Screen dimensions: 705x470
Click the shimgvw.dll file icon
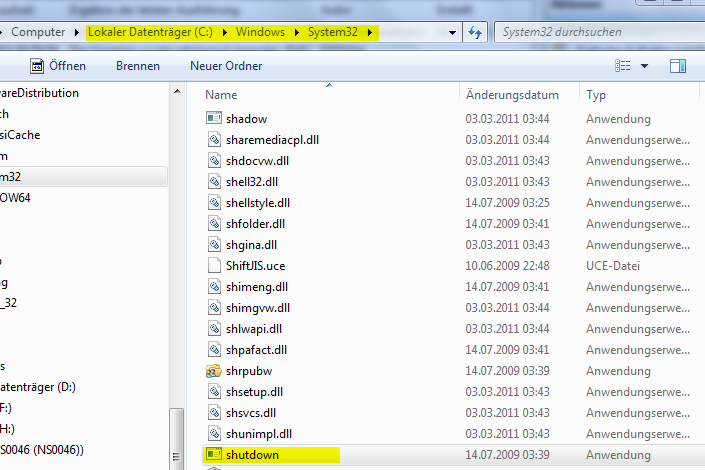[214, 308]
